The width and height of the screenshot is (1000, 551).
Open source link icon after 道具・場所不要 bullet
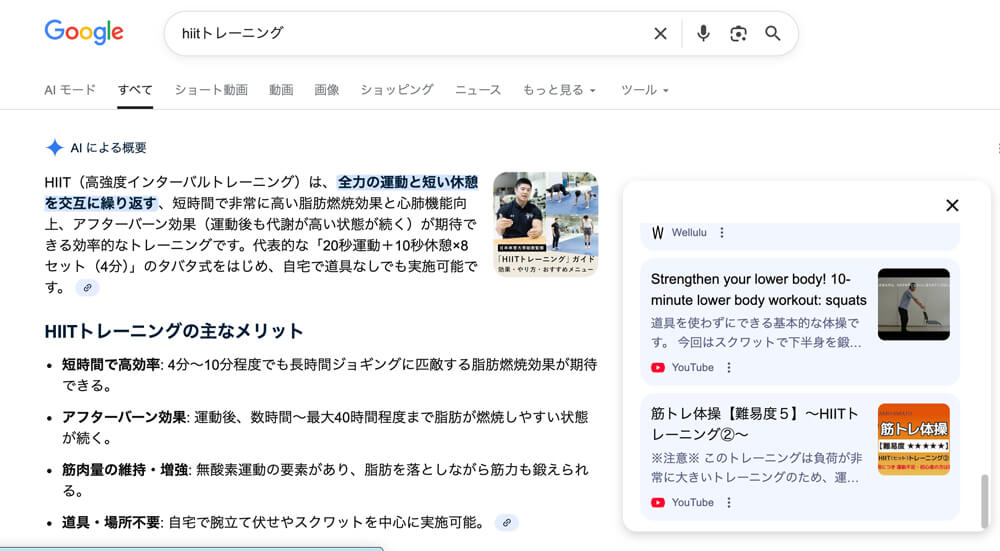(506, 522)
